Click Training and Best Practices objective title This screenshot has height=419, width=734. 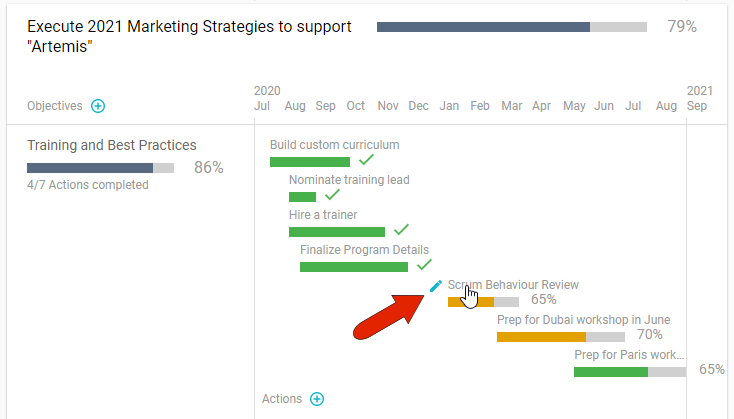pos(112,145)
